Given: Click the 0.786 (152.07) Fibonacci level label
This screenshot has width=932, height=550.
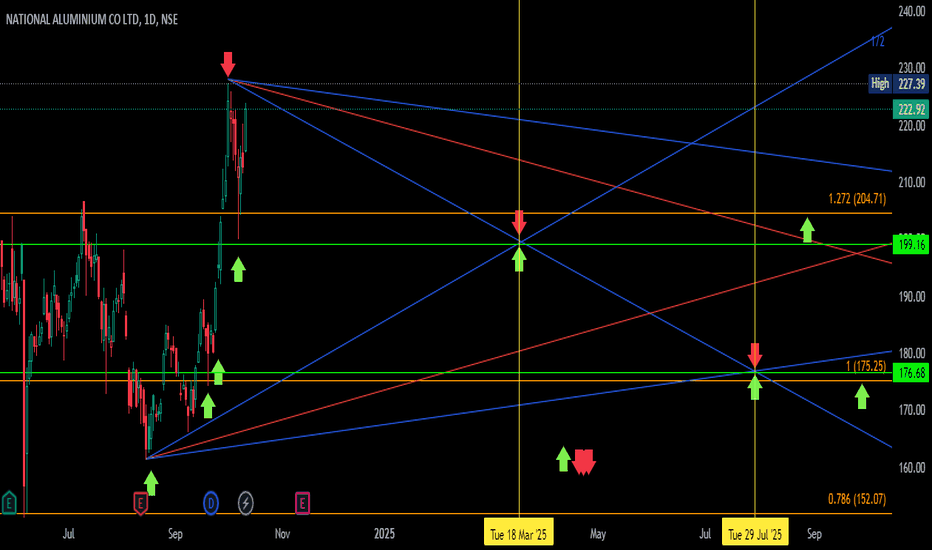Looking at the screenshot, I should click(857, 499).
